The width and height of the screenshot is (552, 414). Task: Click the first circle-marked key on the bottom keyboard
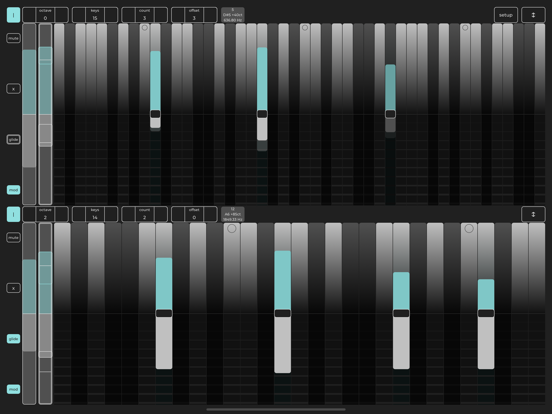[x=232, y=268]
